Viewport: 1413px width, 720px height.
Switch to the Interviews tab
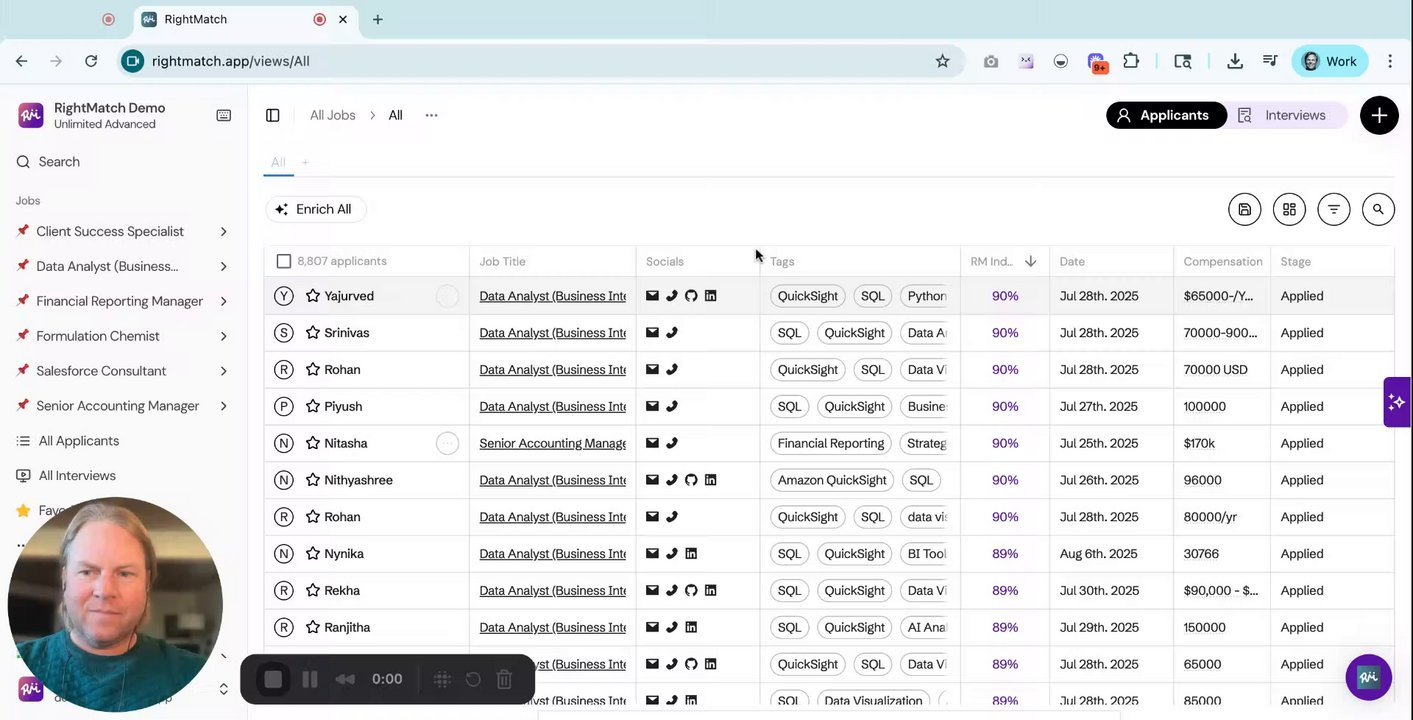point(1282,115)
